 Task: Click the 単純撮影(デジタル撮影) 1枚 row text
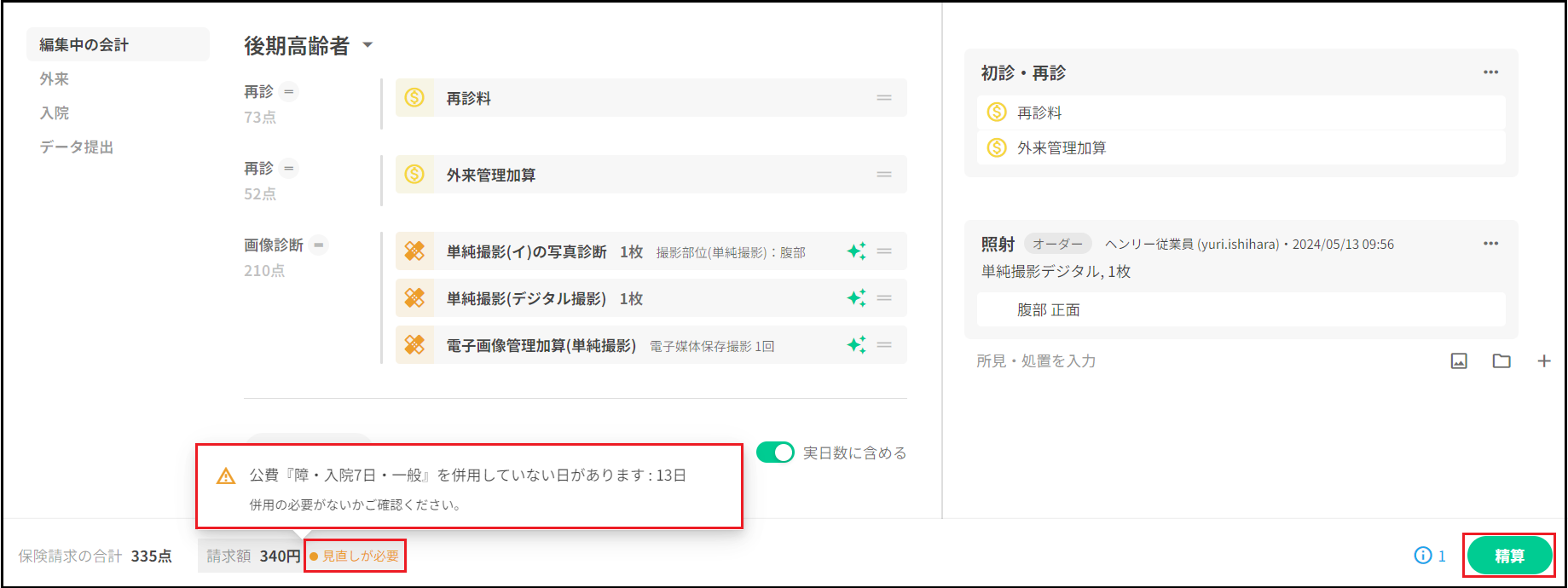(x=545, y=298)
